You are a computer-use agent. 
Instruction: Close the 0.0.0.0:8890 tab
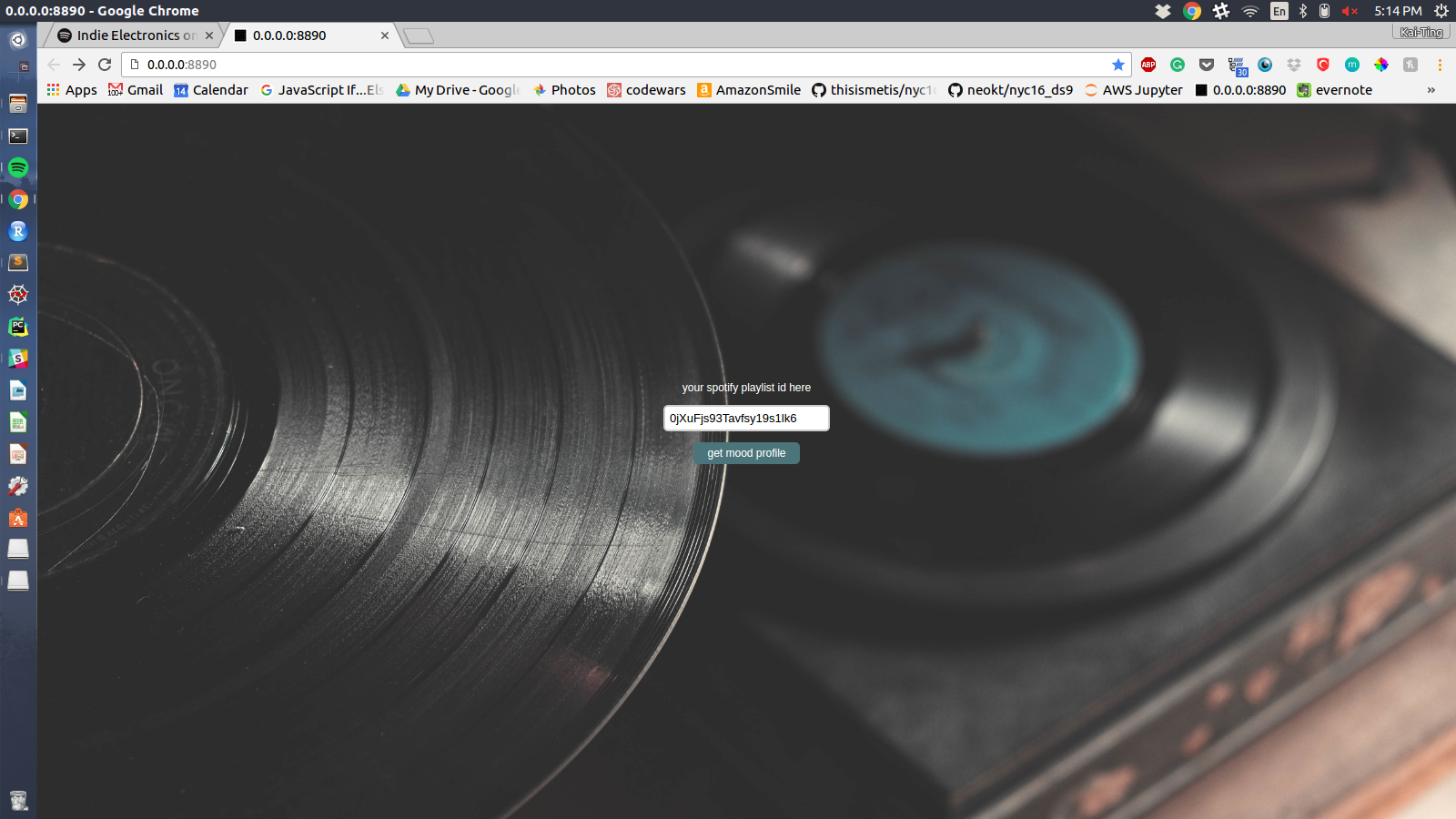coord(385,35)
